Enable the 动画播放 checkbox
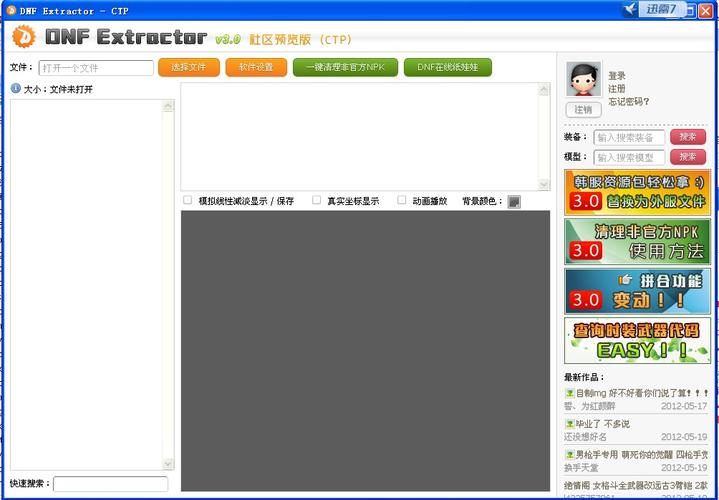 (401, 200)
